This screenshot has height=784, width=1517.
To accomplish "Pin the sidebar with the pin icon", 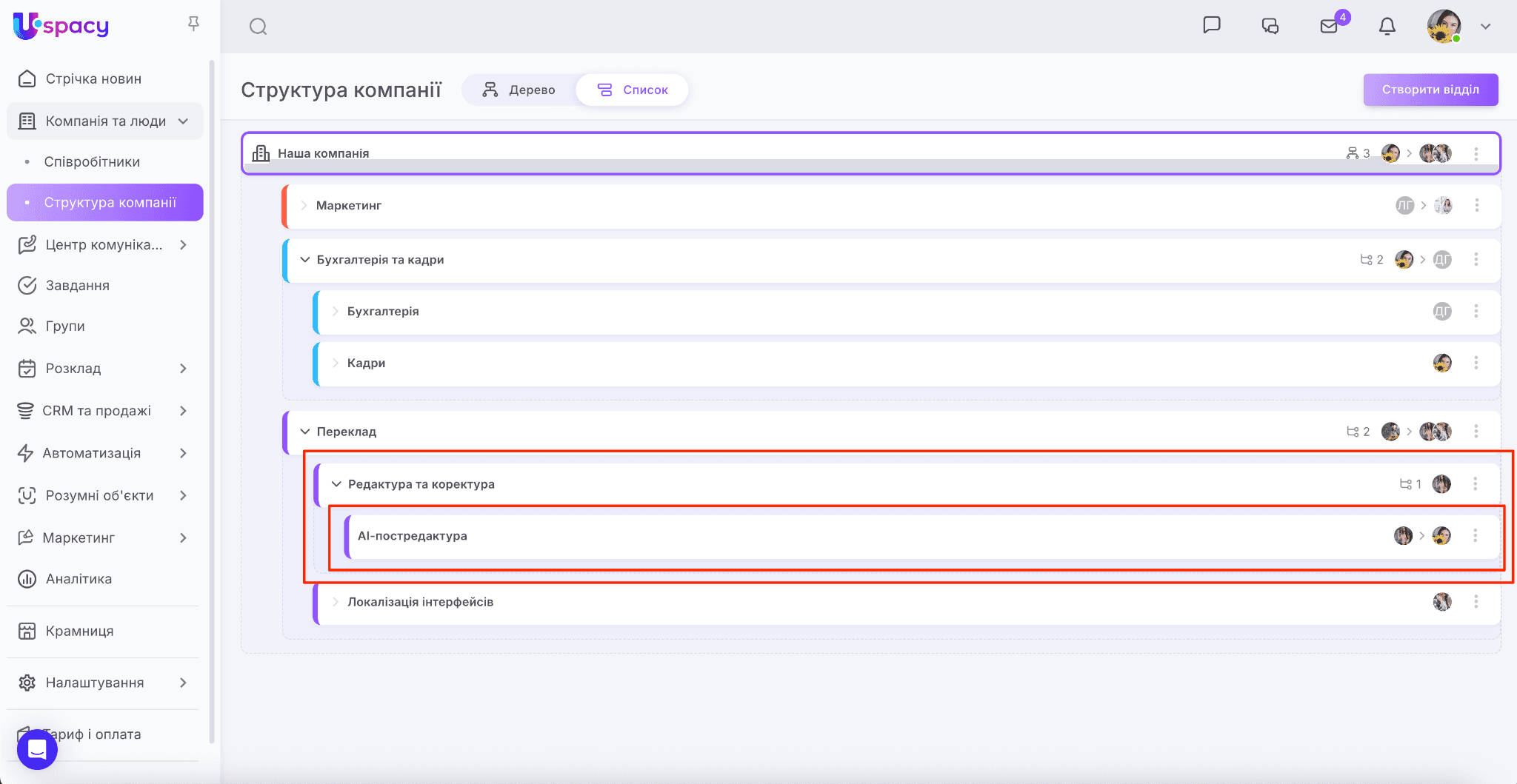I will click(x=193, y=24).
